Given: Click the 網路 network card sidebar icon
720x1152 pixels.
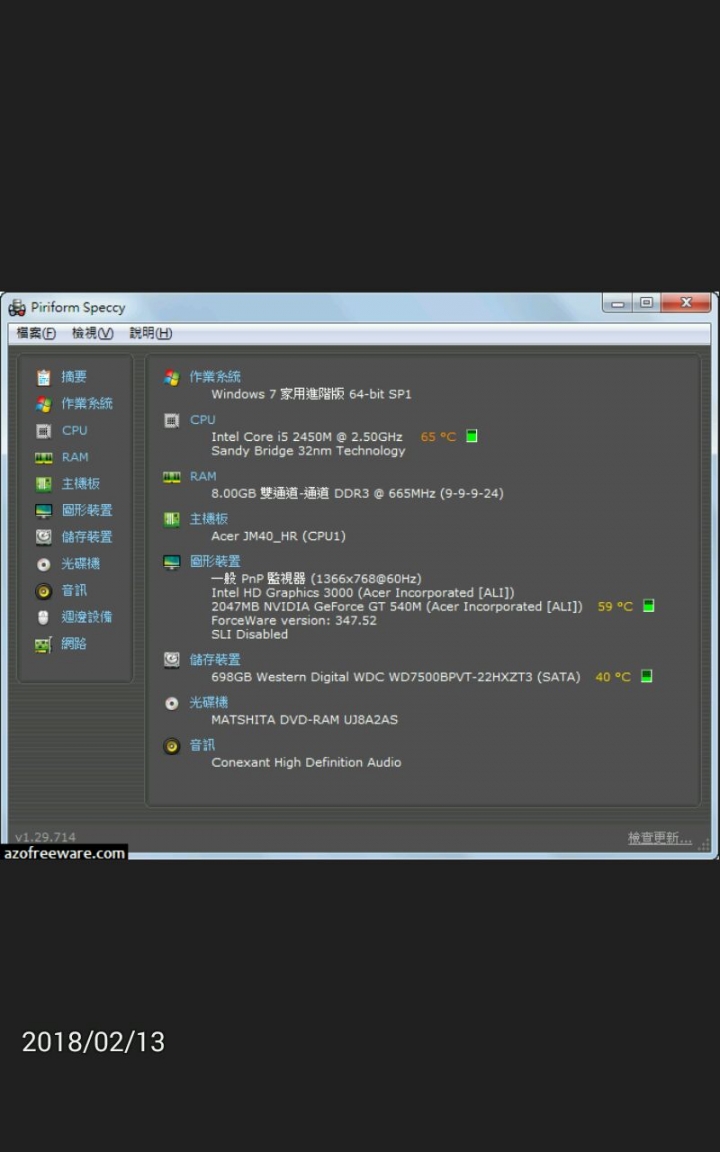Looking at the screenshot, I should click(x=43, y=644).
